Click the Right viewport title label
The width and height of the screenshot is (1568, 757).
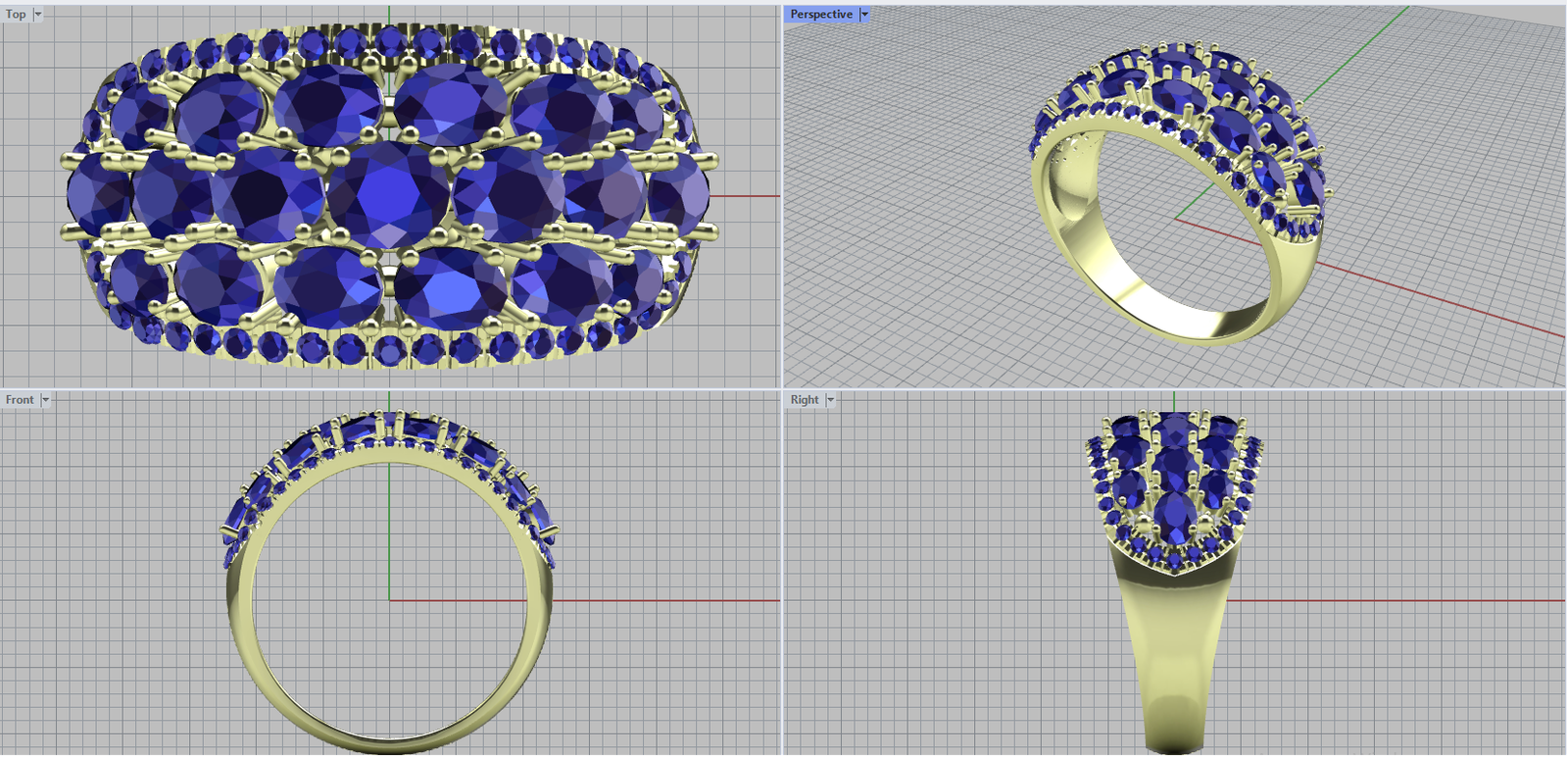[804, 400]
